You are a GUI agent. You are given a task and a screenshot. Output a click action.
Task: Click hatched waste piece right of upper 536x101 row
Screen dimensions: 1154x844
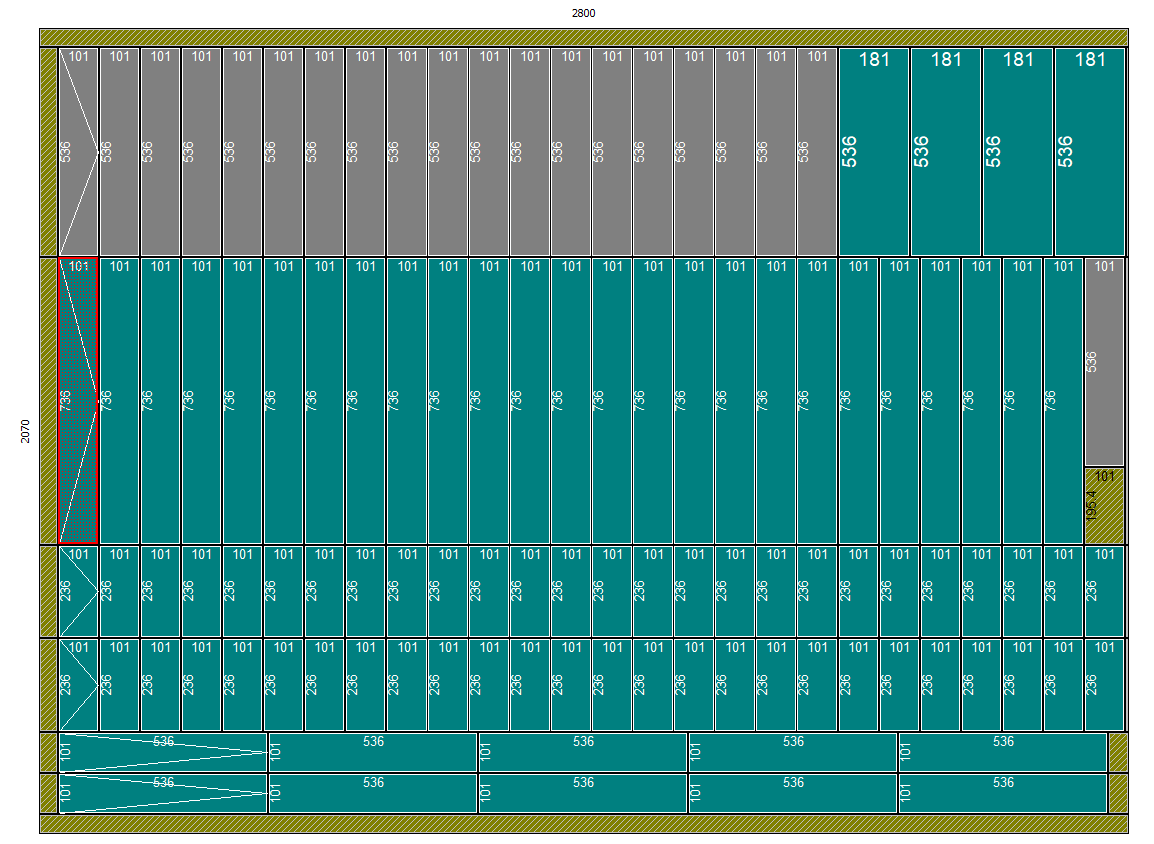tap(1118, 752)
